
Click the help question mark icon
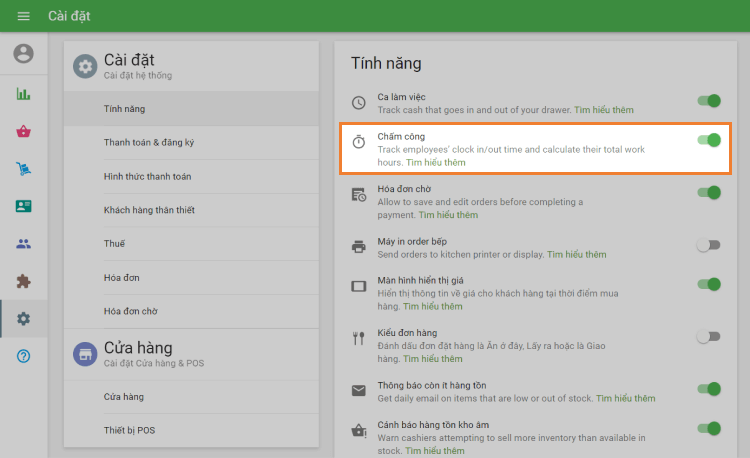[x=23, y=356]
